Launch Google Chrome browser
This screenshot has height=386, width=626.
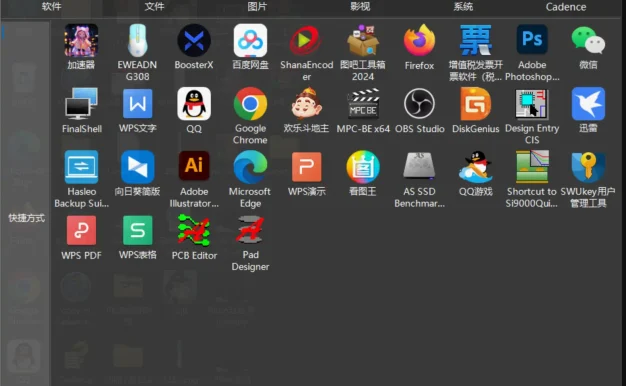point(250,104)
